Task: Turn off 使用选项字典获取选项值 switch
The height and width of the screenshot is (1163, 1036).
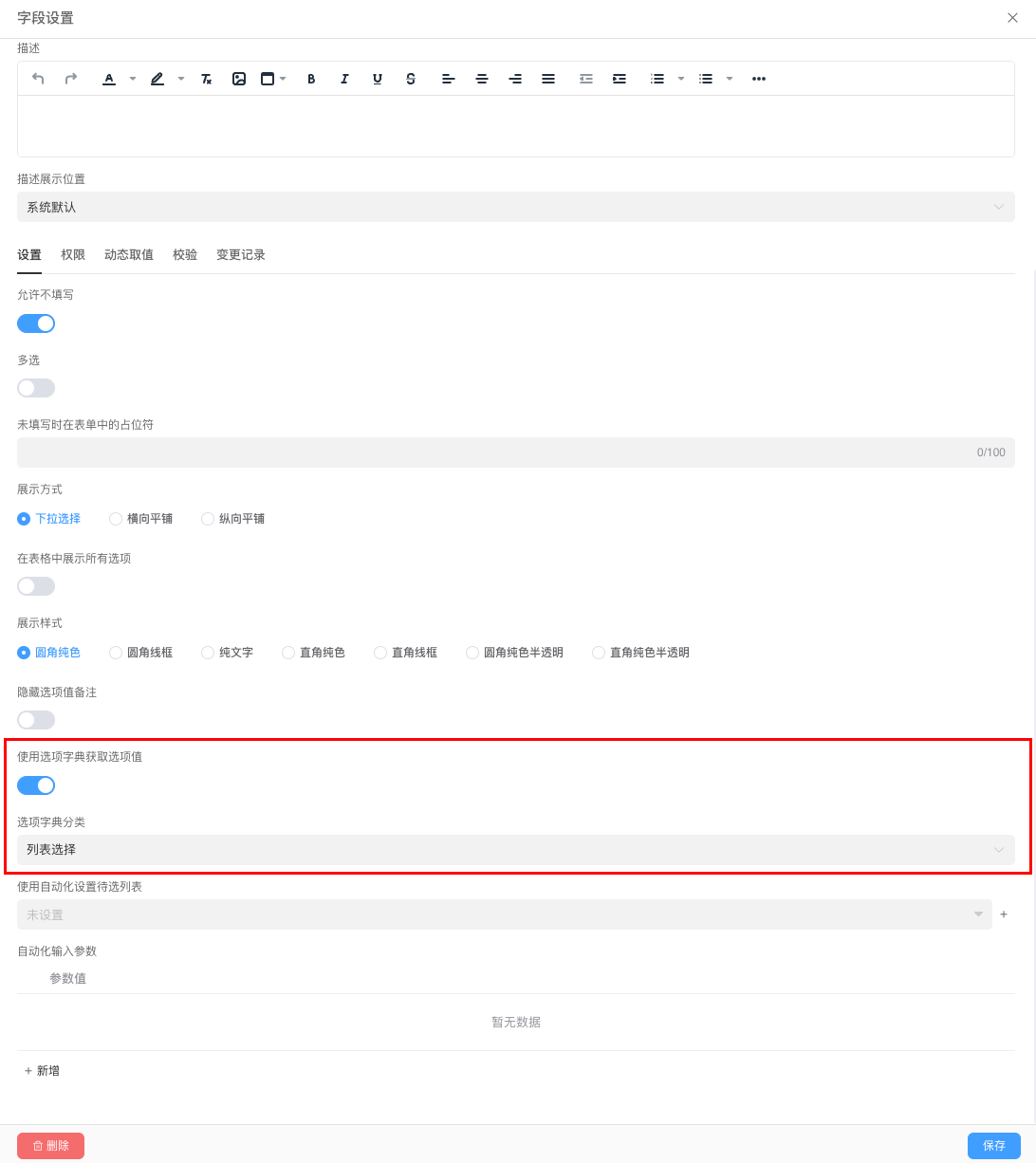Action: [x=35, y=785]
